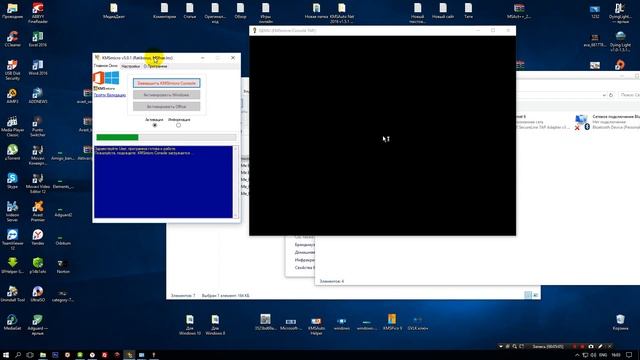Click the red-lettered KMSmicro Console button
Image resolution: width=640 pixels, height=360 pixels.
click(x=167, y=83)
